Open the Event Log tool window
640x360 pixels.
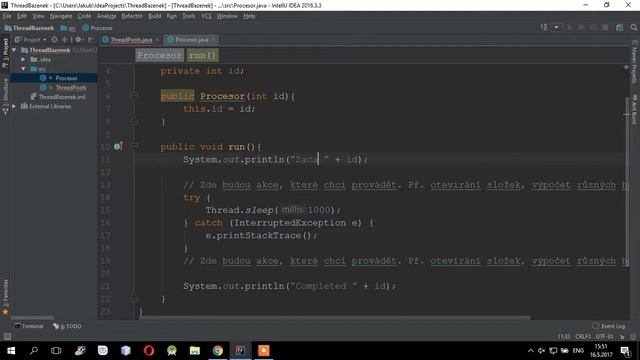609,326
